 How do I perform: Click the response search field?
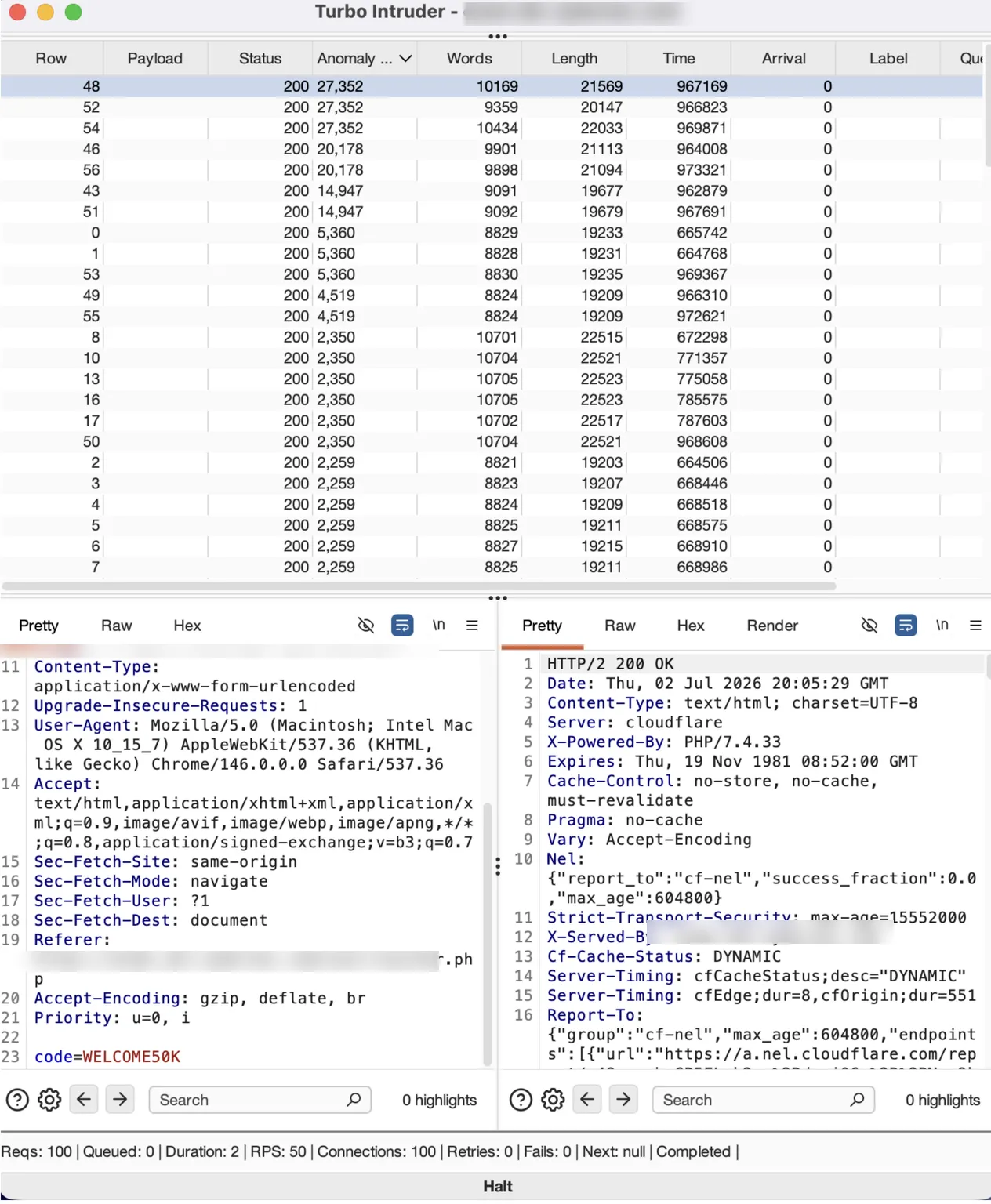pyautogui.click(x=763, y=1100)
